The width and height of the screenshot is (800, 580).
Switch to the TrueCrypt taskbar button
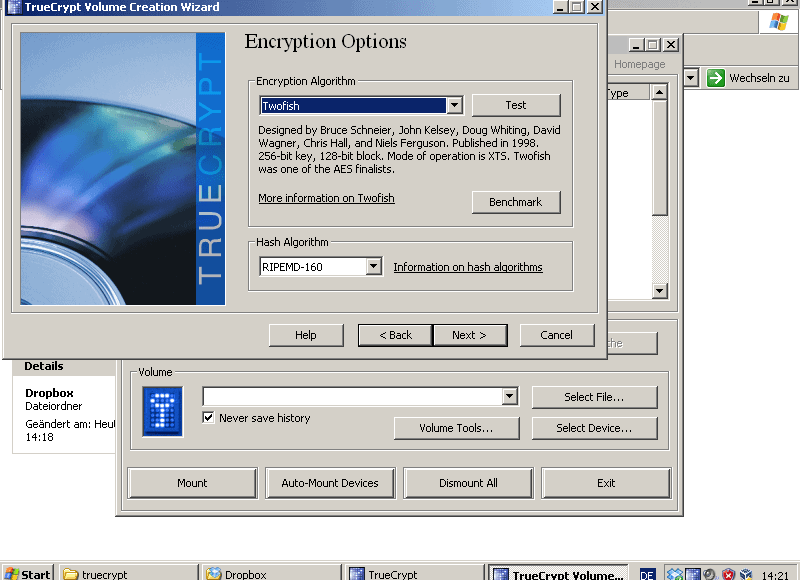click(x=415, y=574)
